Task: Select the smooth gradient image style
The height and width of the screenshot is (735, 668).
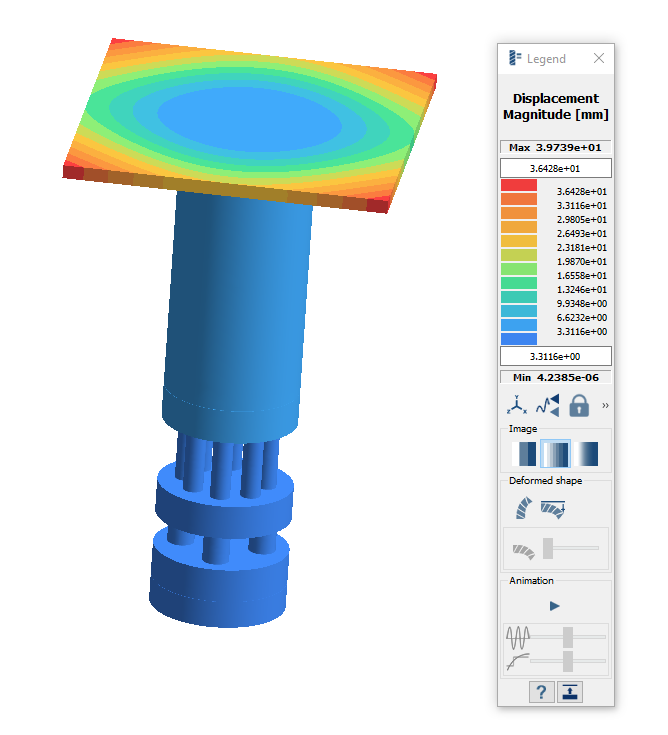Action: pos(586,454)
